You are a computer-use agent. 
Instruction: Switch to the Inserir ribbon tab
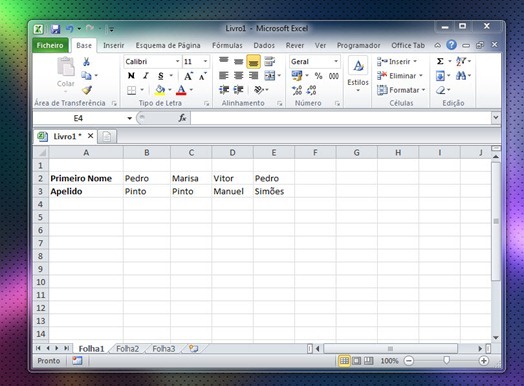(x=114, y=45)
